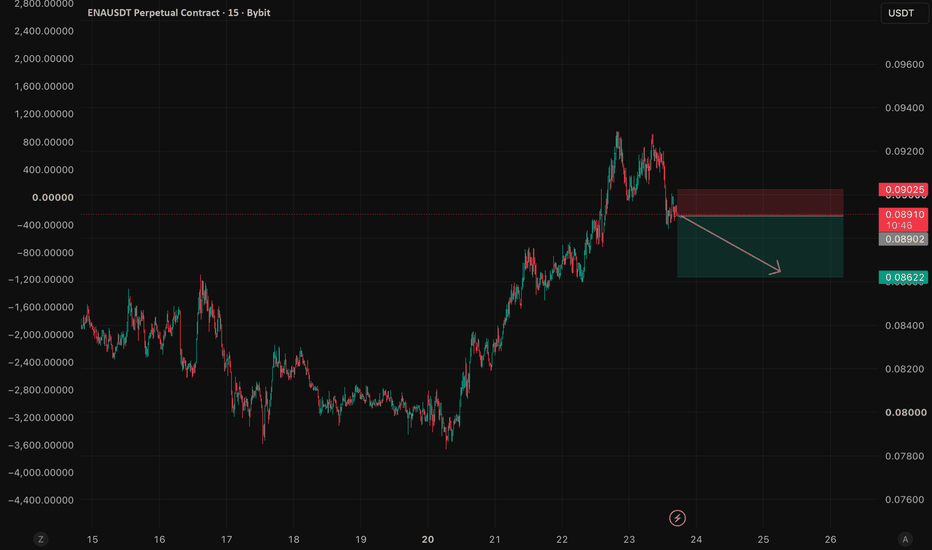The width and height of the screenshot is (932, 550).
Task: Click the −4,400.00000 left scale label
Action: click(41, 500)
